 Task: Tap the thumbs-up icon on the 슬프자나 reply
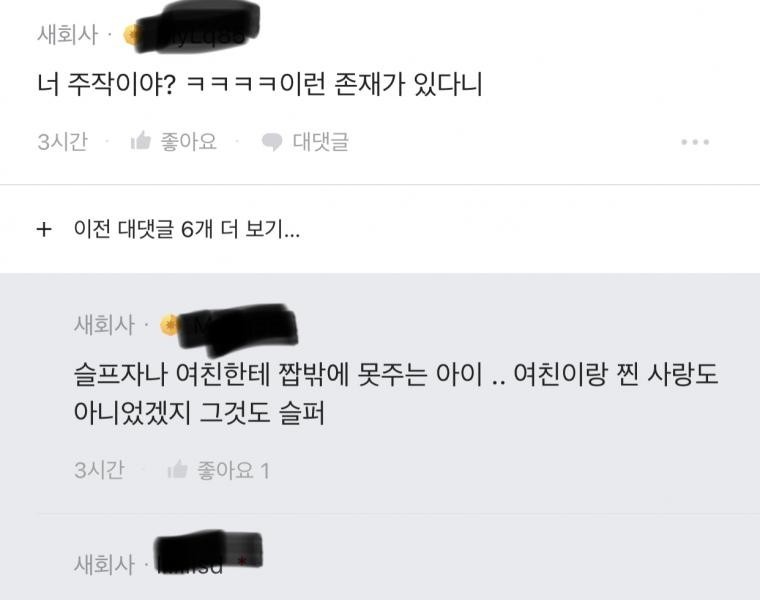point(177,470)
